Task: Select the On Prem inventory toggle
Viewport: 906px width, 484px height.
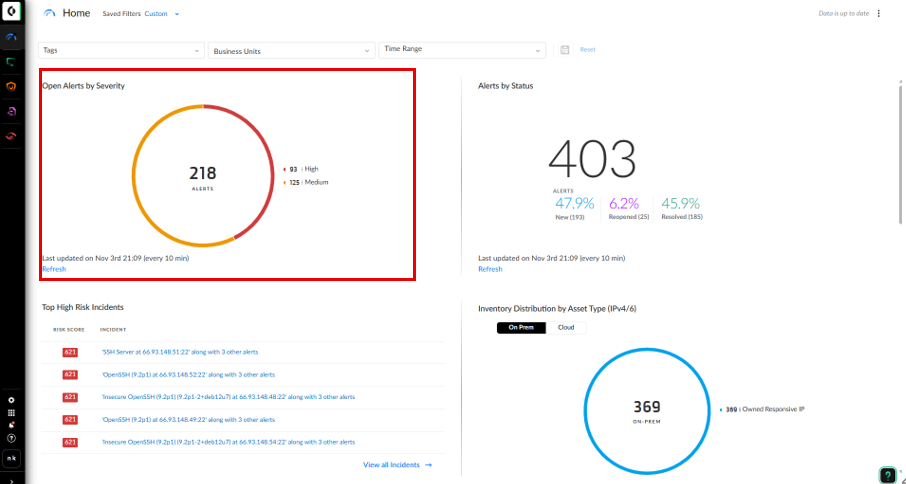Action: (521, 327)
